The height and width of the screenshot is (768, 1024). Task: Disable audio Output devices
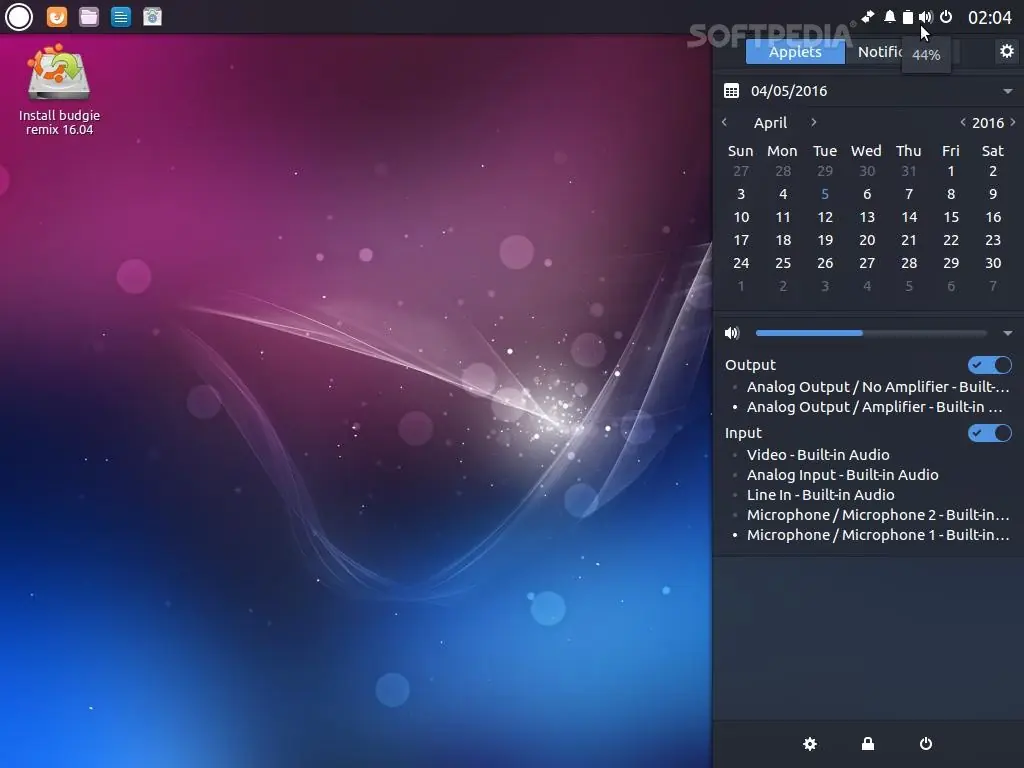point(989,365)
